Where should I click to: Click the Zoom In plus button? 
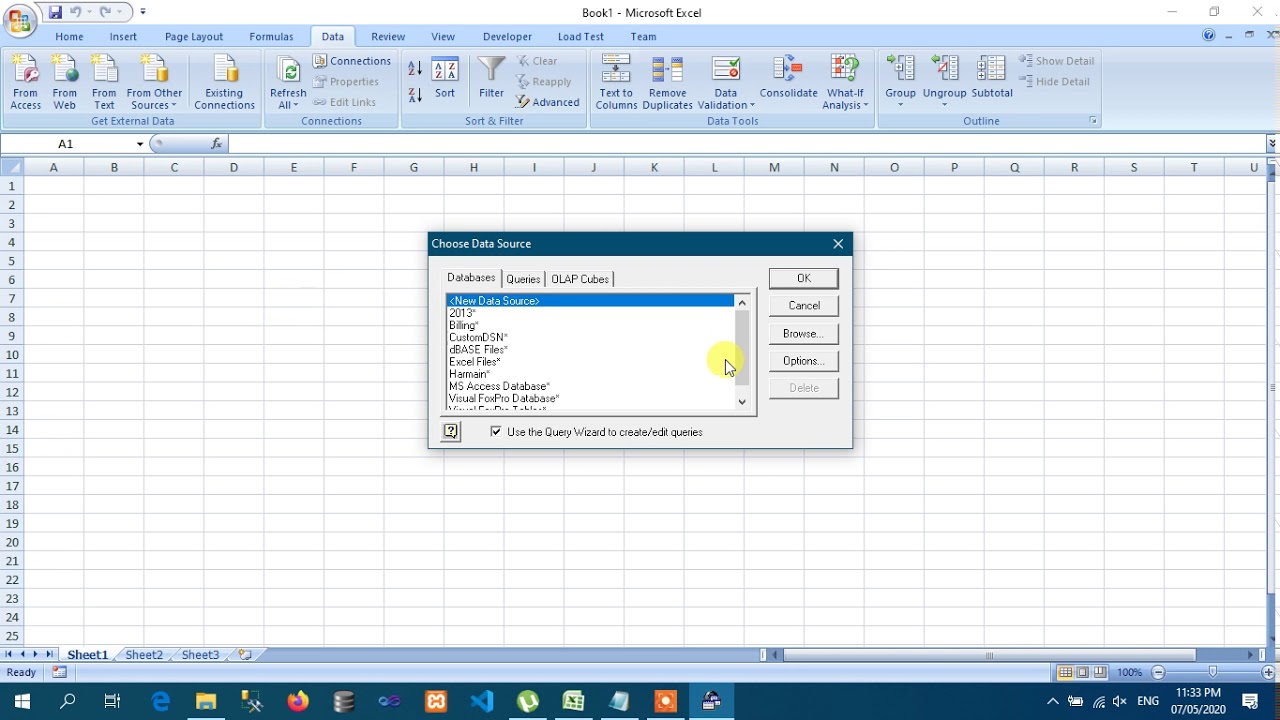point(1268,673)
